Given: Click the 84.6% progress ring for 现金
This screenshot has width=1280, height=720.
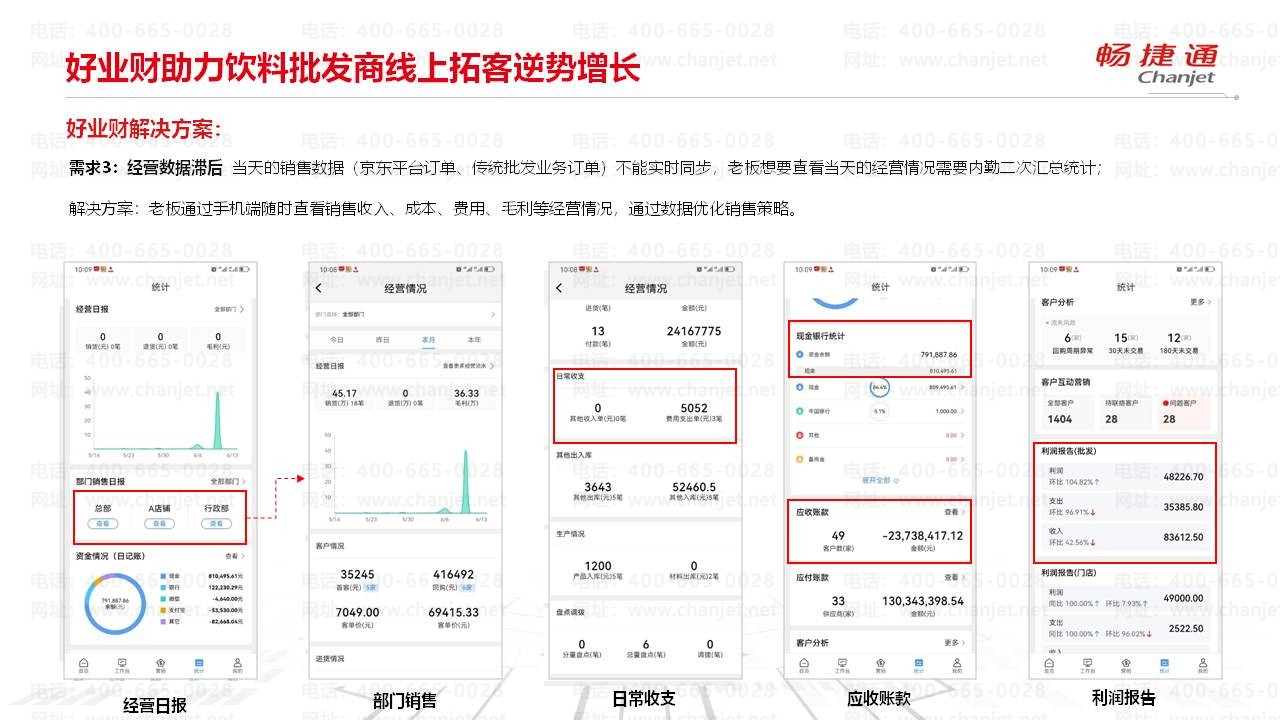Looking at the screenshot, I should point(880,386).
